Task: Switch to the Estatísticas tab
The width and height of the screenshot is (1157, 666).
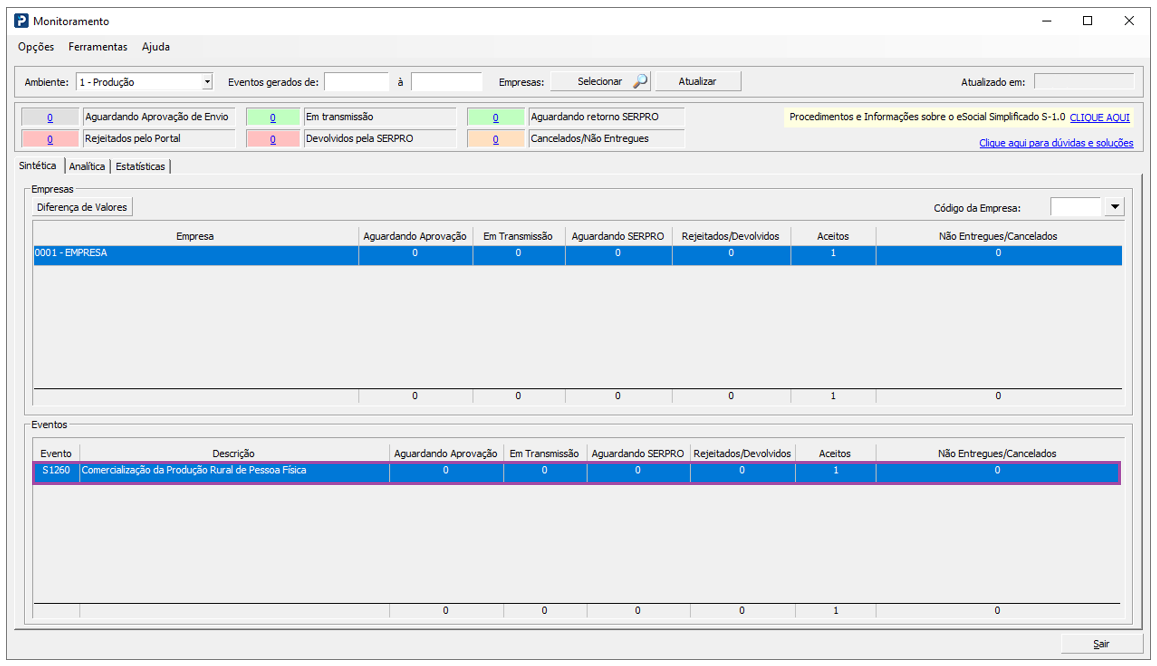Action: pyautogui.click(x=140, y=167)
